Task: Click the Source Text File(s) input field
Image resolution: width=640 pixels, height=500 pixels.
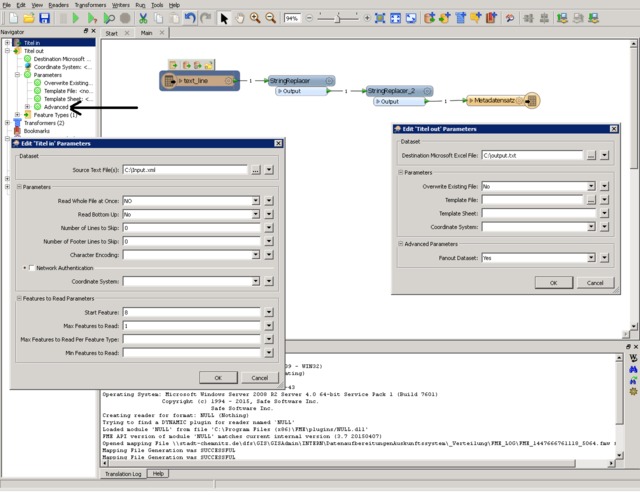Action: point(185,171)
